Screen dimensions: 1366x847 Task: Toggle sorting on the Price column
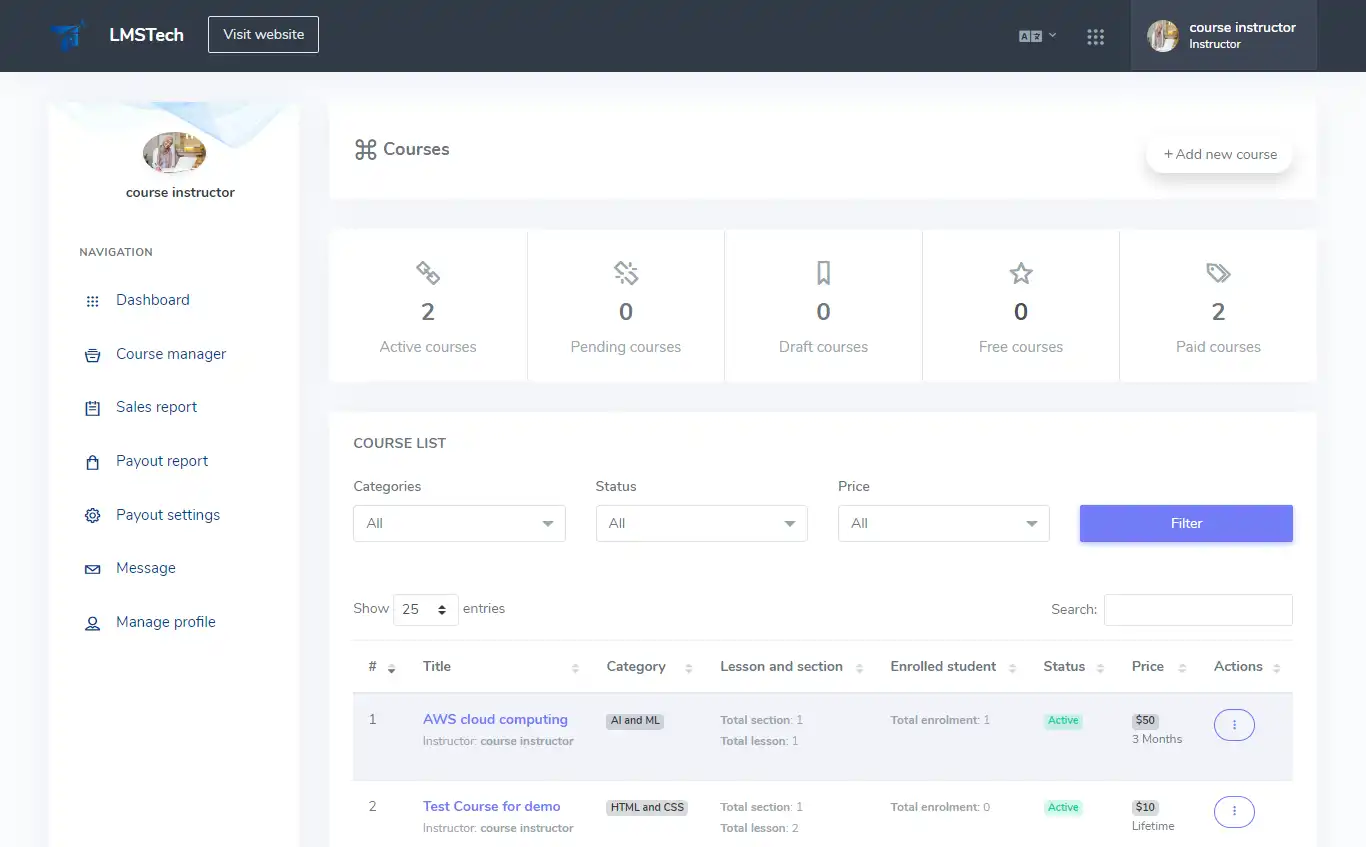point(1180,667)
